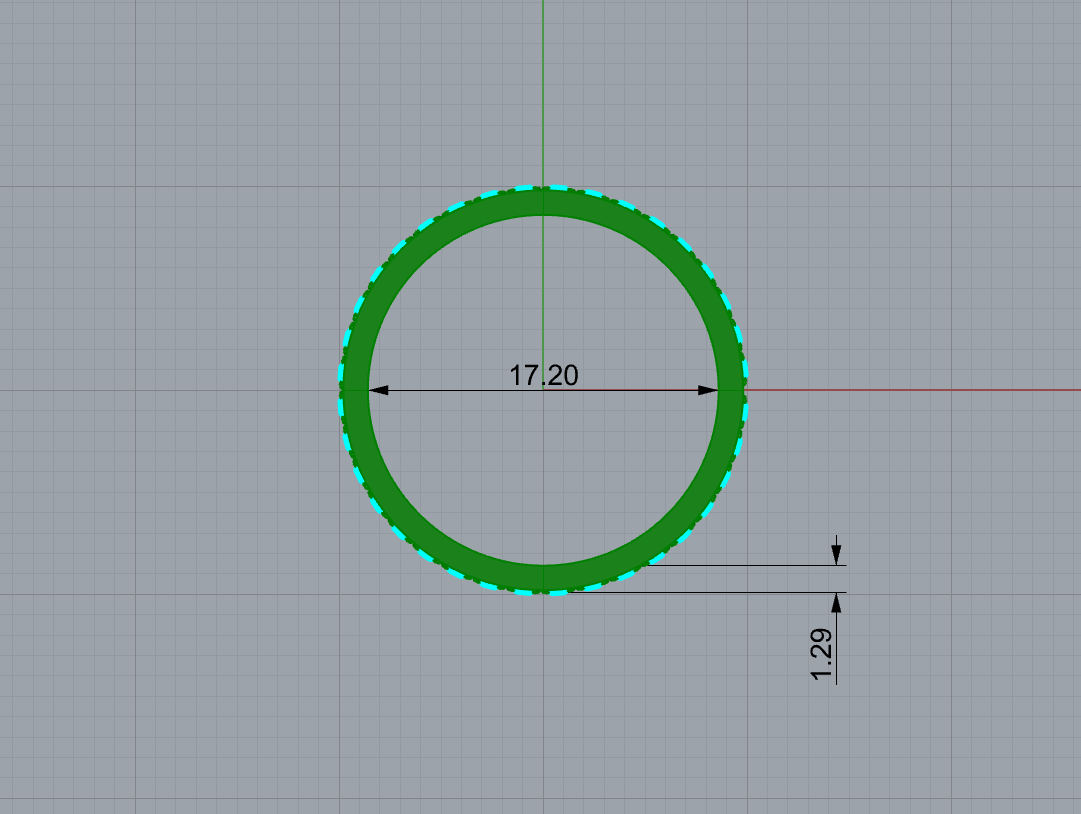Select the 17.20 diameter dimension text
Image resolution: width=1081 pixels, height=814 pixels.
click(543, 376)
